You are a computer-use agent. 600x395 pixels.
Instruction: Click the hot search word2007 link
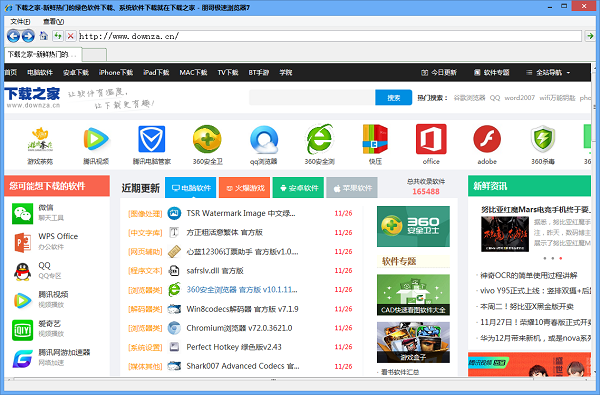pyautogui.click(x=519, y=98)
